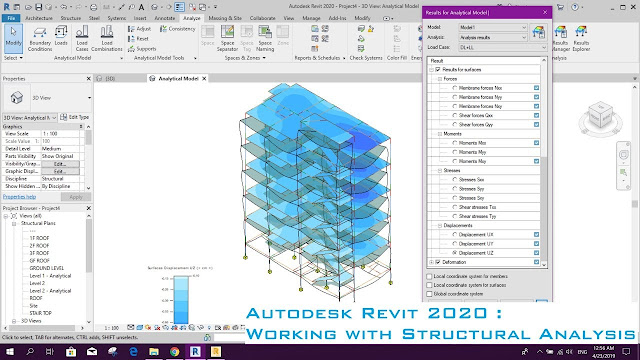
Task: Select Moments Mxx radio button
Action: tap(455, 143)
